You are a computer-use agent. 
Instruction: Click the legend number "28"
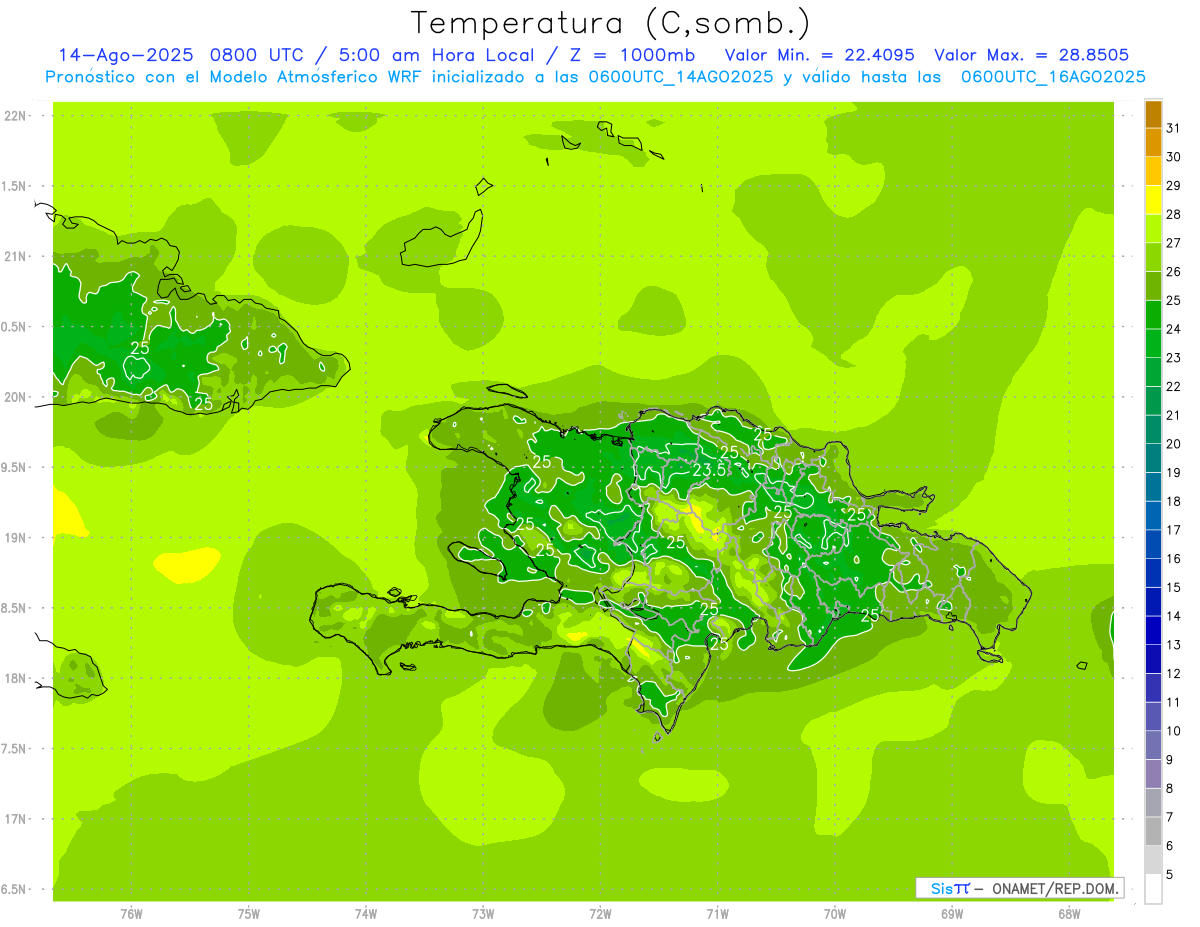click(x=1174, y=214)
